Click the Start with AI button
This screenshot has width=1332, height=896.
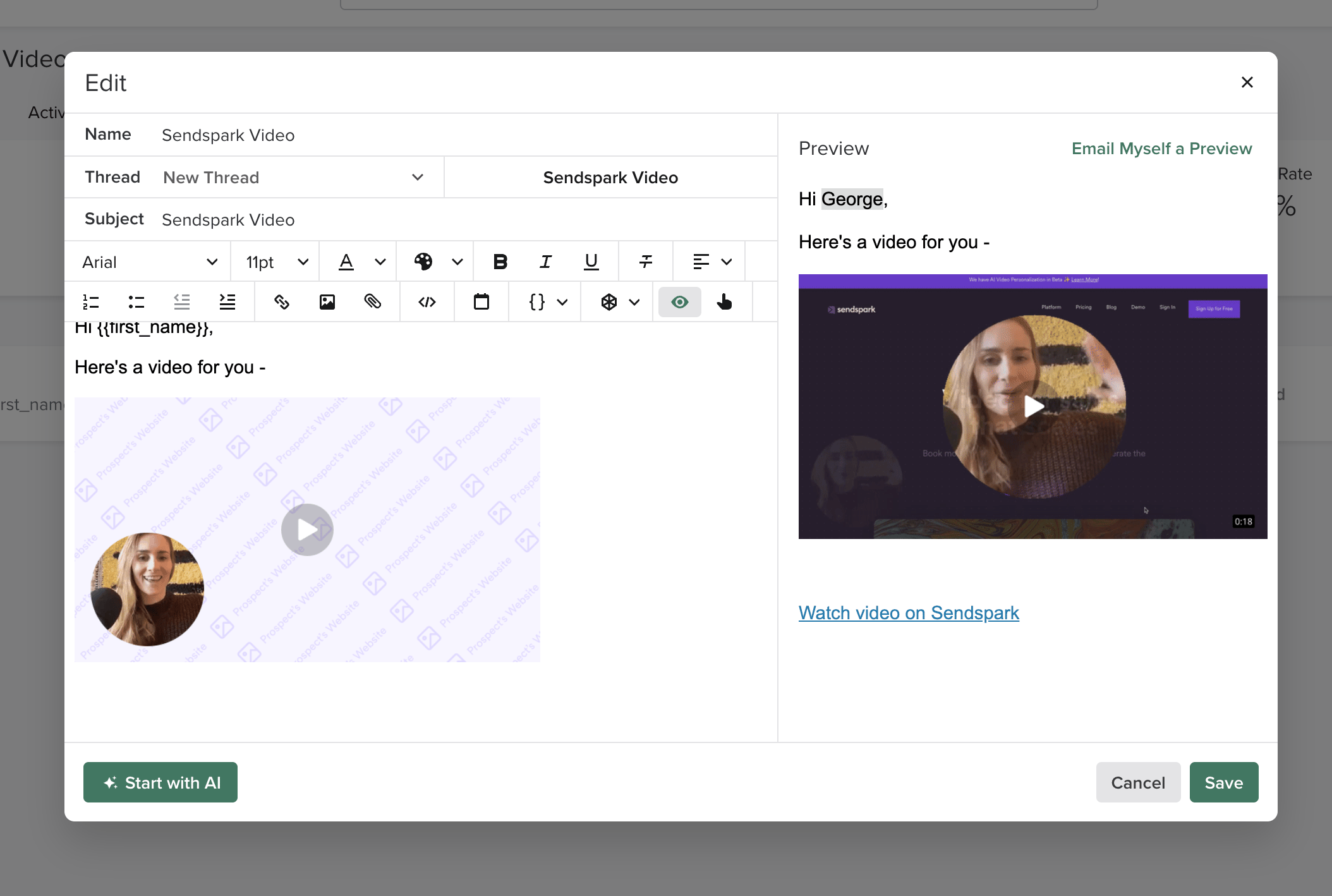click(160, 782)
